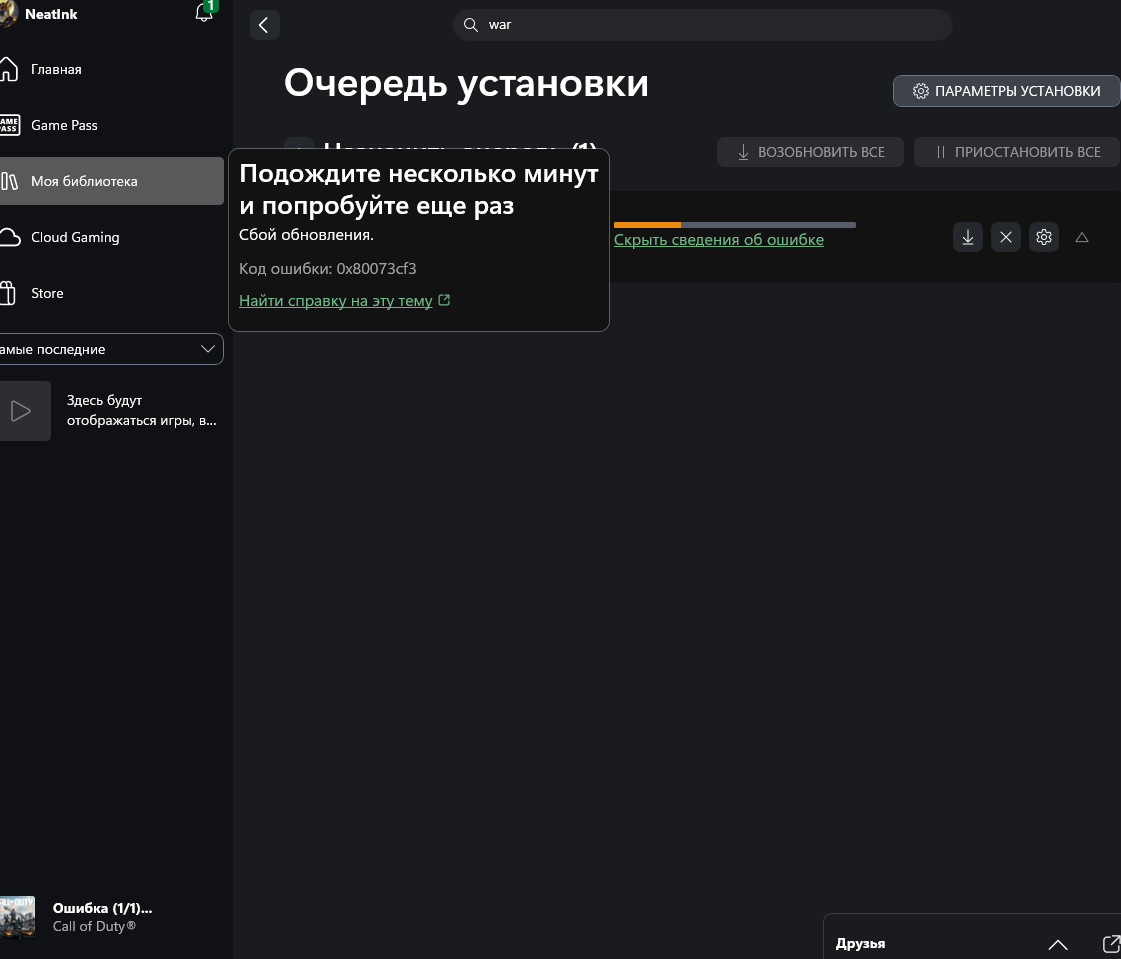Click ПРИОСТАНОВИТЬ ВСЕ button
Screen dimensions: 1121x959
1017,152
